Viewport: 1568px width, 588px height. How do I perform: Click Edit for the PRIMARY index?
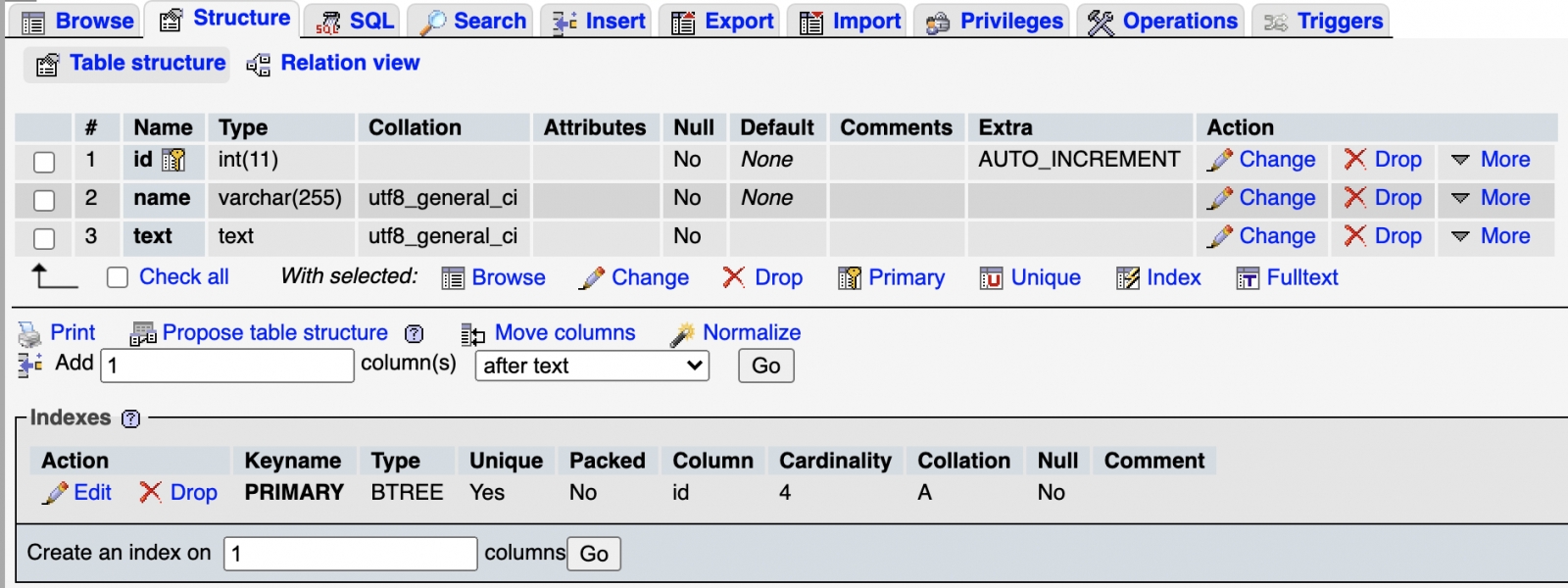(78, 493)
